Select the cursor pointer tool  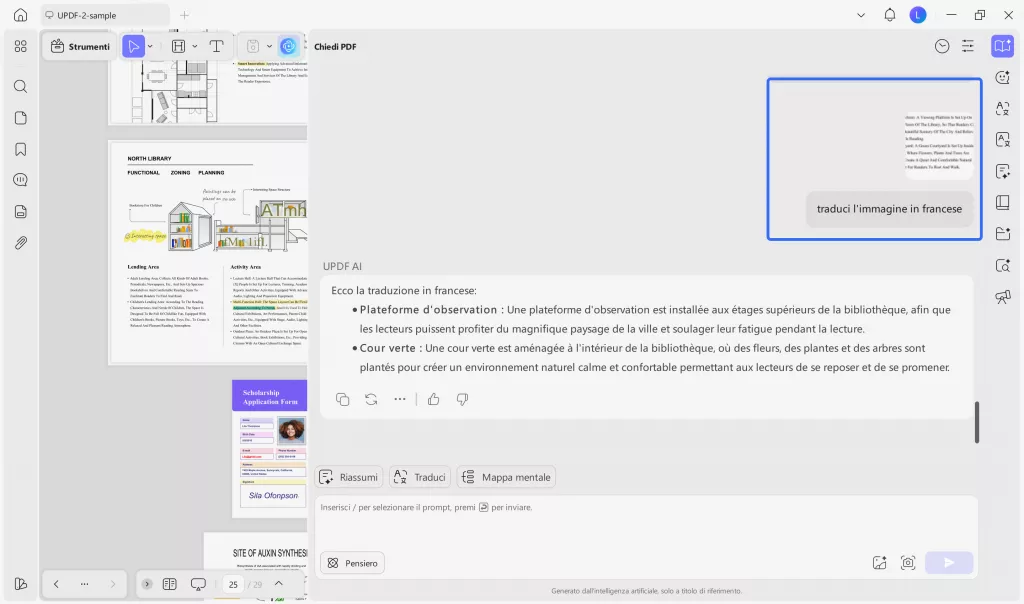133,46
